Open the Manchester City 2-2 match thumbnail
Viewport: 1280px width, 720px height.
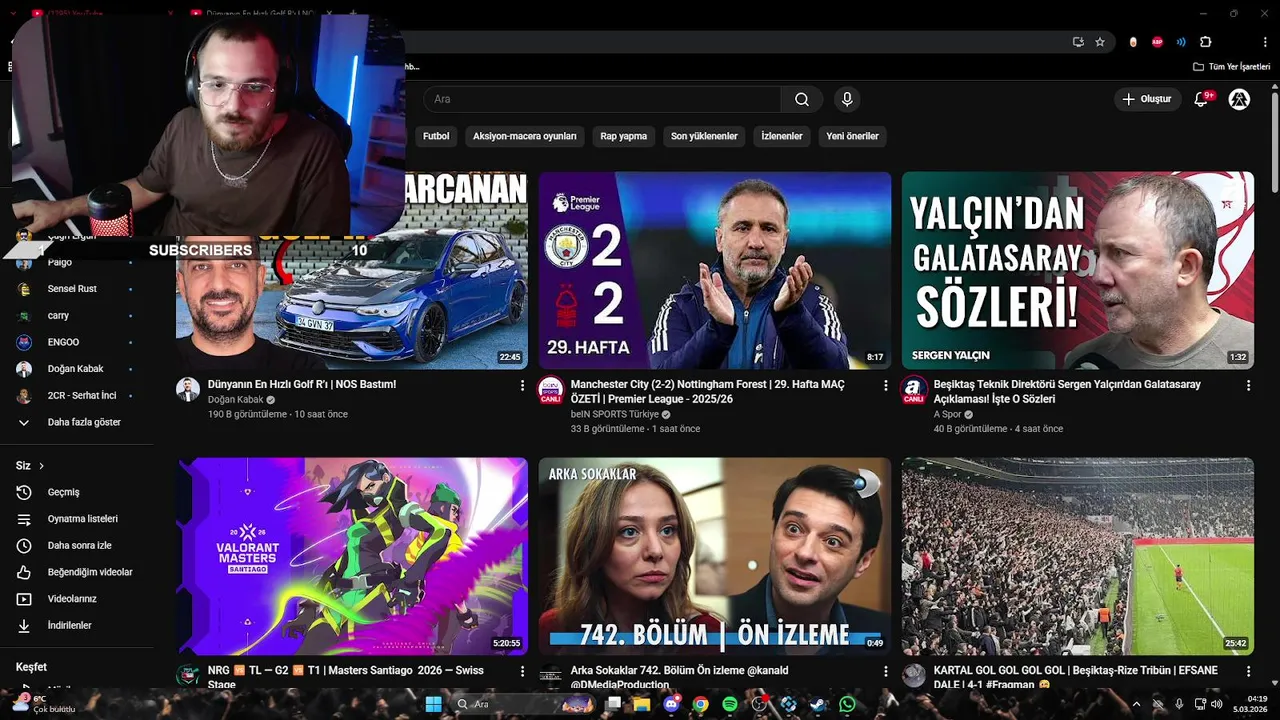pyautogui.click(x=715, y=270)
